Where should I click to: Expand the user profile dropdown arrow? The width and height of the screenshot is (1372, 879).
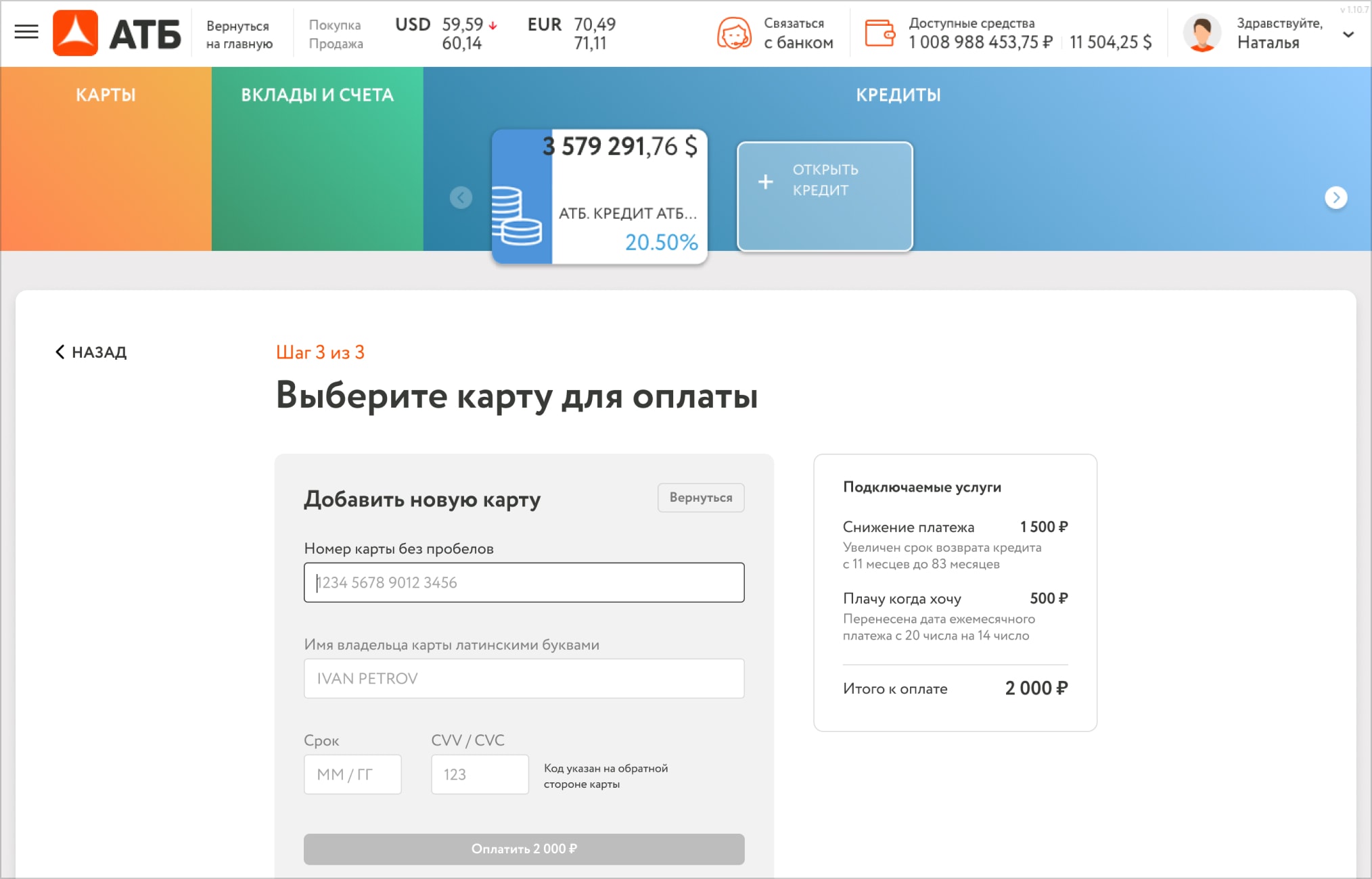1348,34
